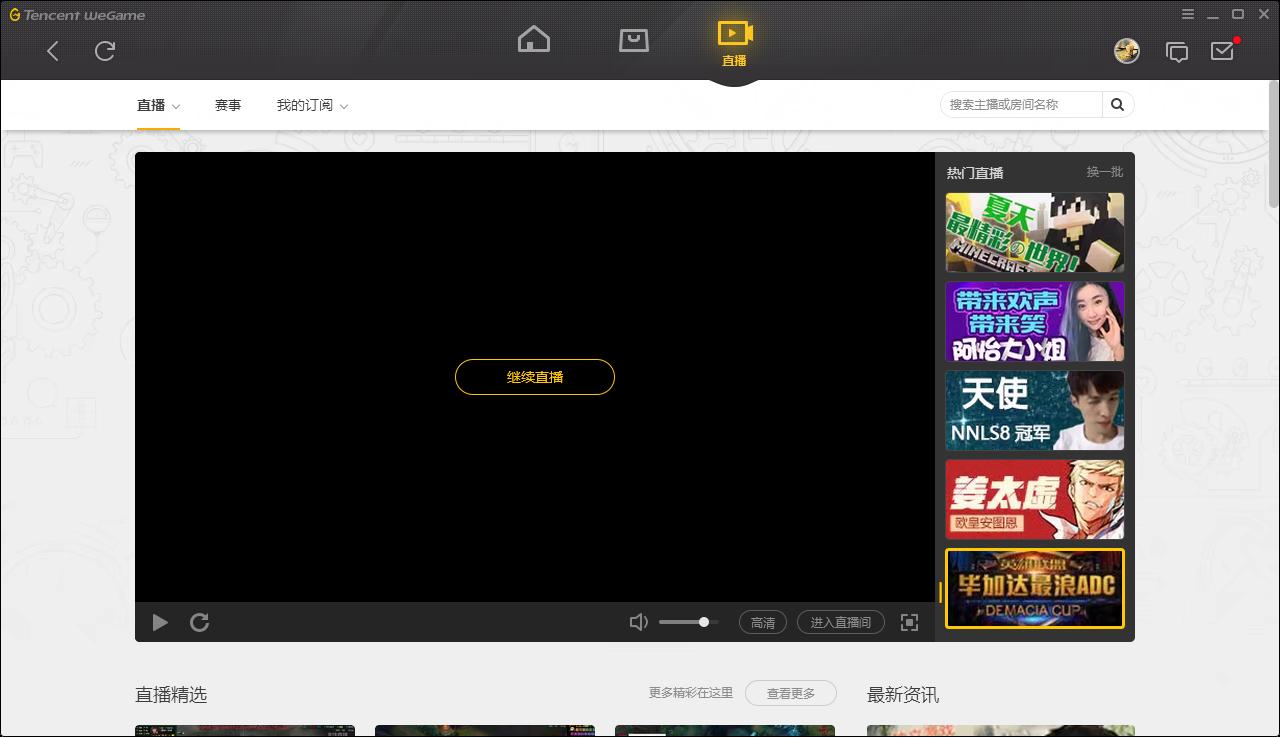1280x737 pixels.
Task: Navigate home using the house icon
Action: tap(534, 39)
